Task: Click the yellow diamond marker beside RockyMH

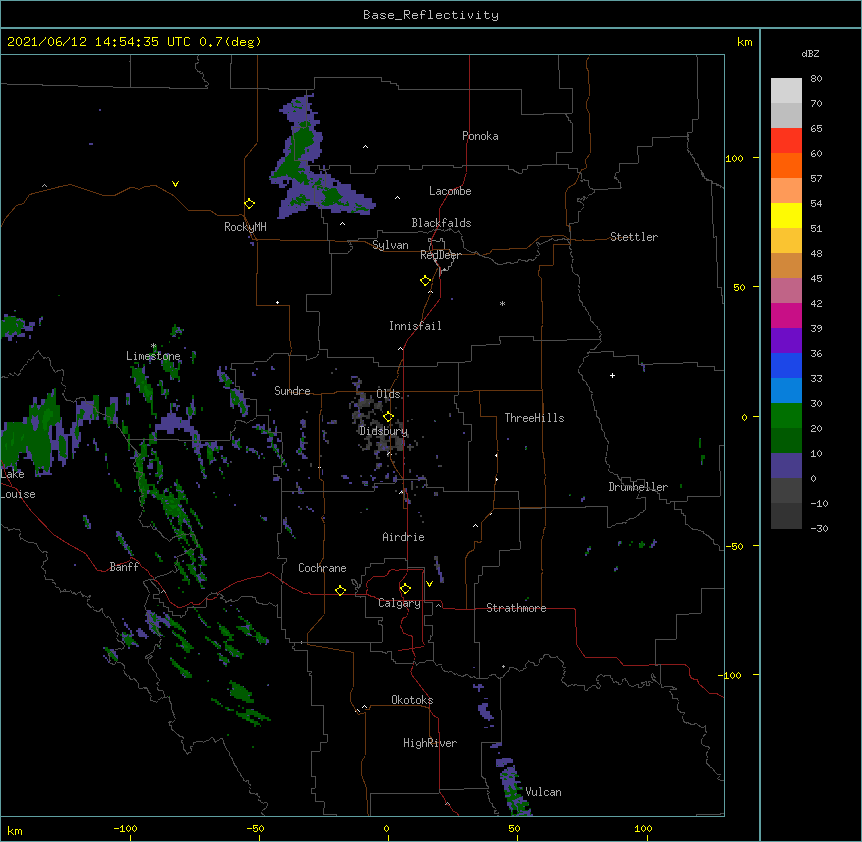Action: (x=250, y=204)
